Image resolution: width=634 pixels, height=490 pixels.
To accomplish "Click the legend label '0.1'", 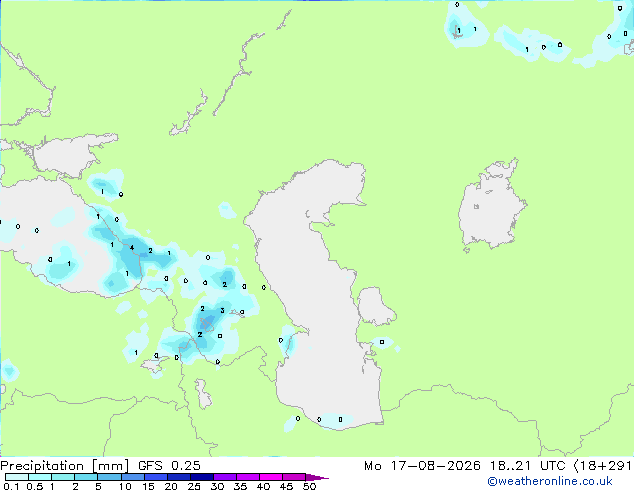I will pyautogui.click(x=11, y=486).
